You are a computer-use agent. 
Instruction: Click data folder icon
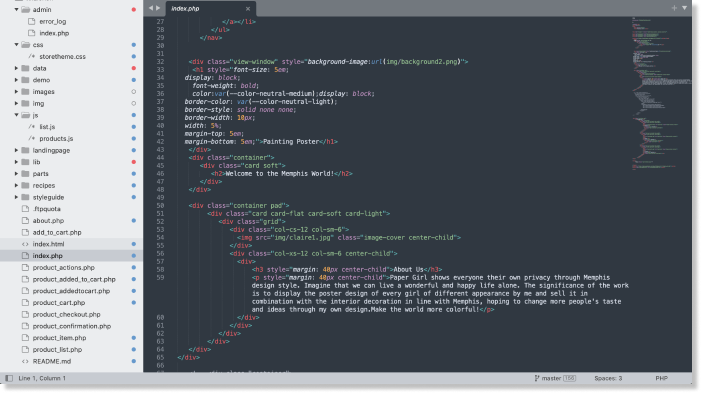coord(25,68)
